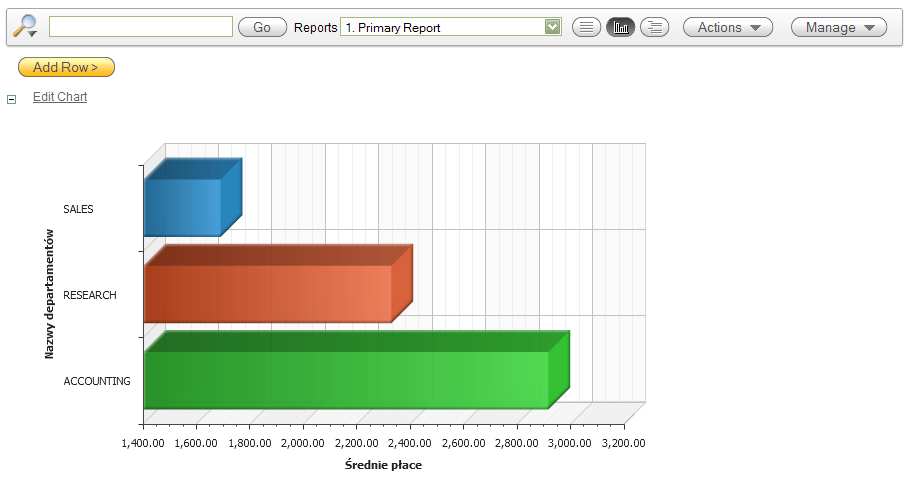Click the RESEARCH axis label
Viewport: 910px width, 478px height.
(90, 295)
